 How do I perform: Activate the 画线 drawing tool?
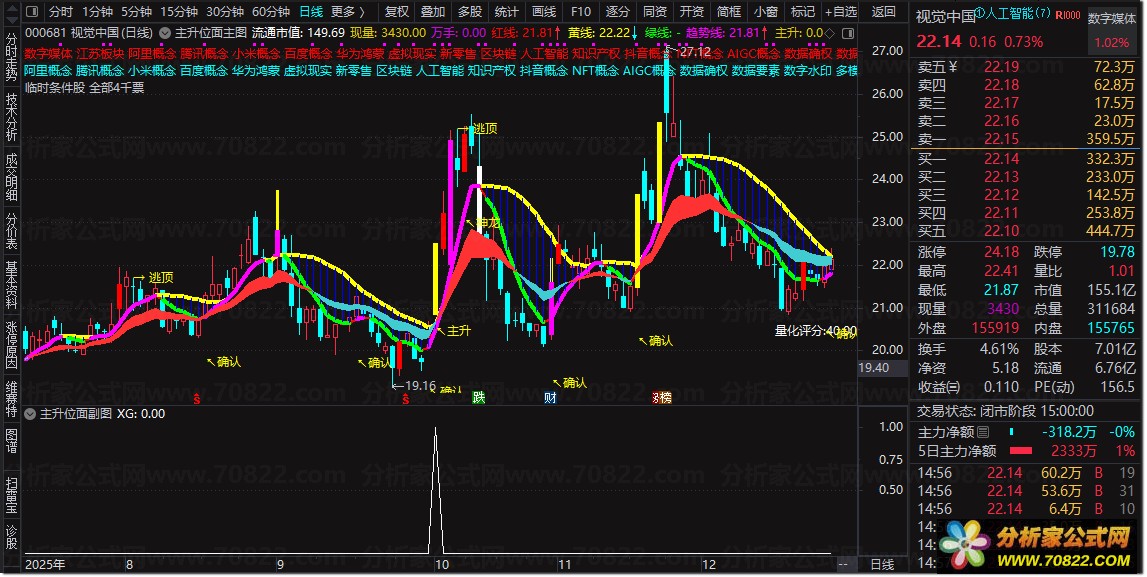click(x=544, y=12)
